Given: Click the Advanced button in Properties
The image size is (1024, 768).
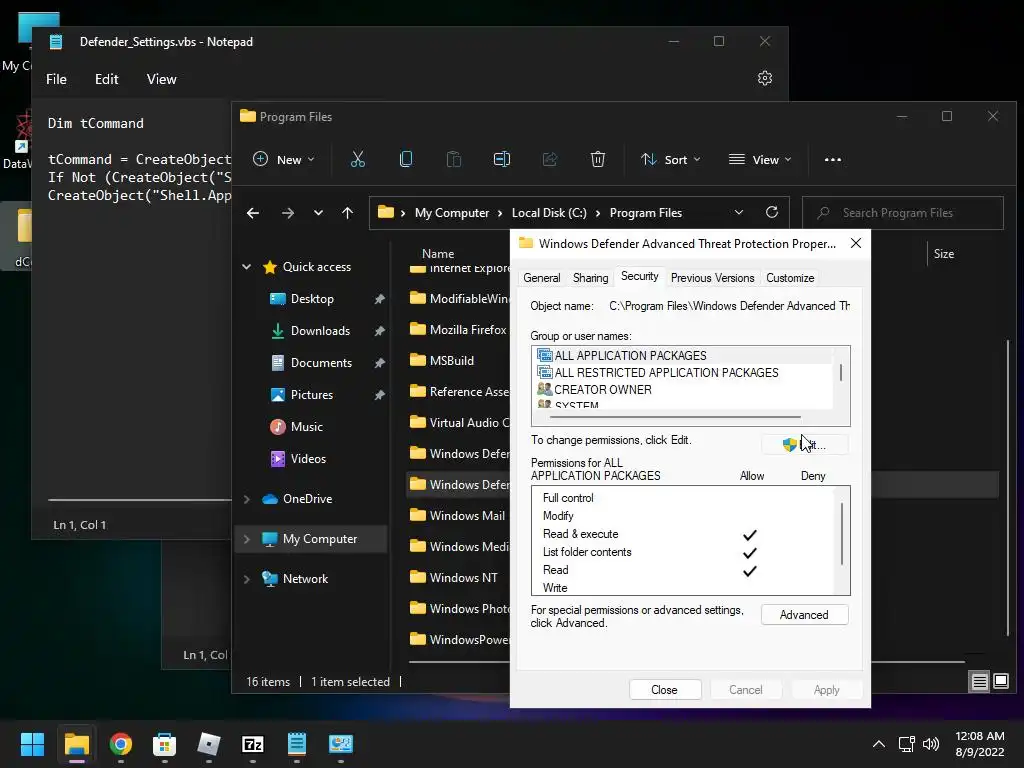Looking at the screenshot, I should point(804,615).
